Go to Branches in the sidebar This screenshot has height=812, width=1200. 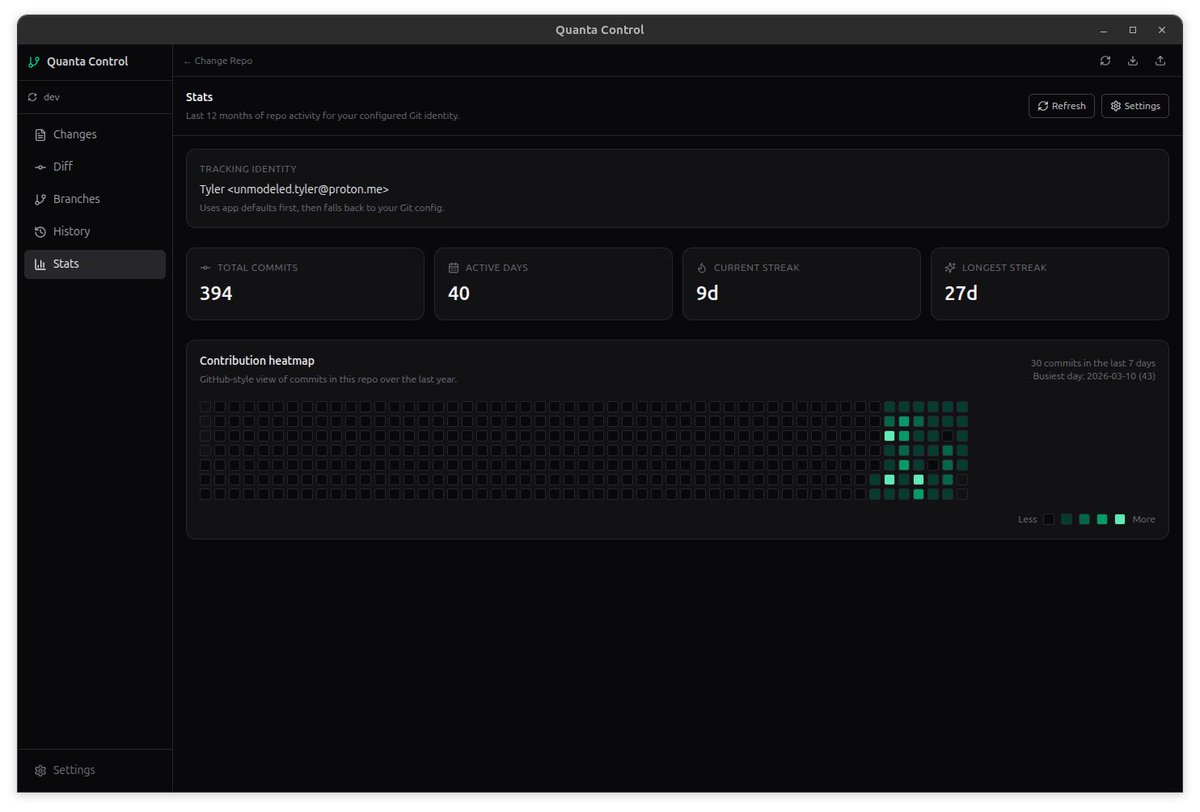(95, 199)
